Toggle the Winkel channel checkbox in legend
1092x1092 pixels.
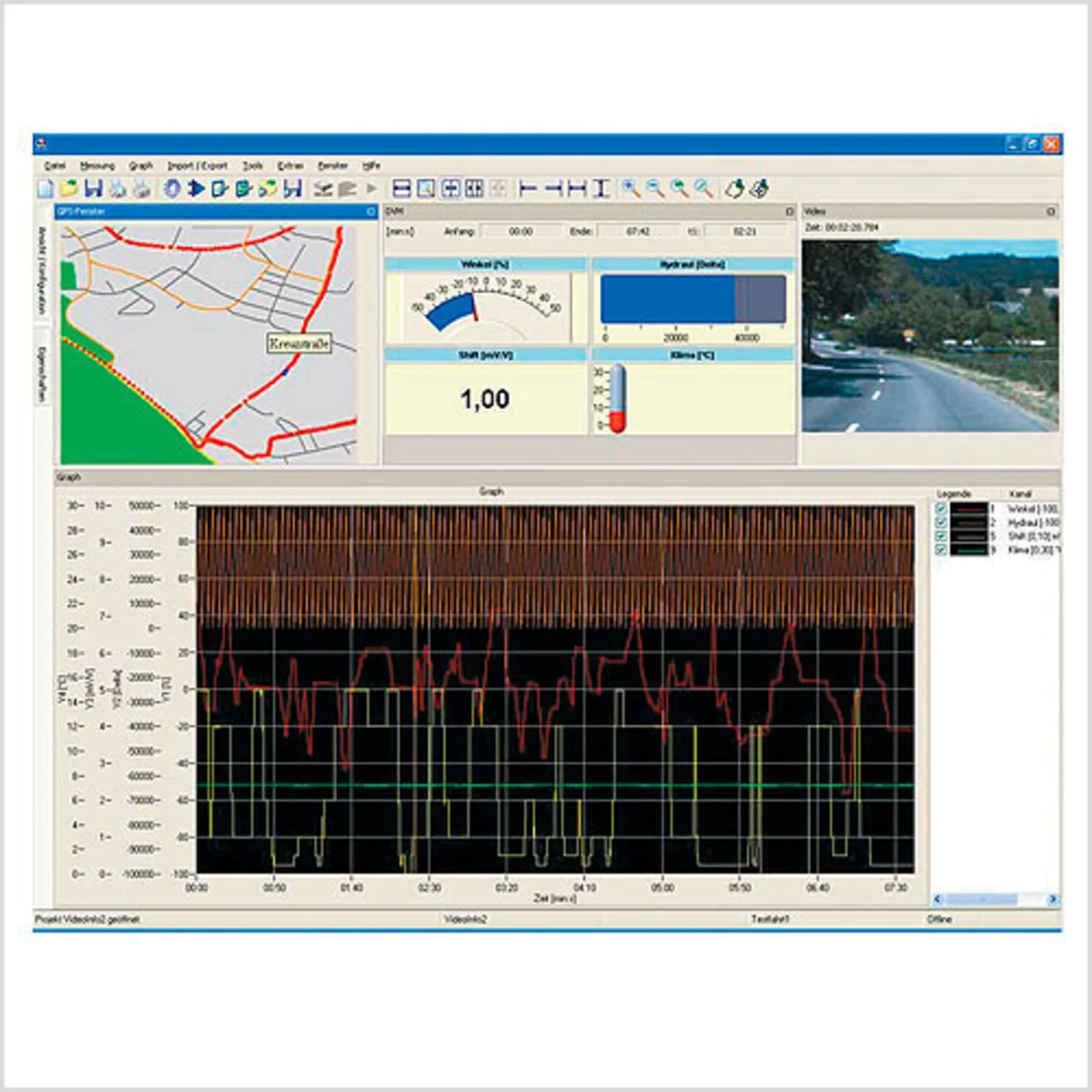tap(941, 509)
